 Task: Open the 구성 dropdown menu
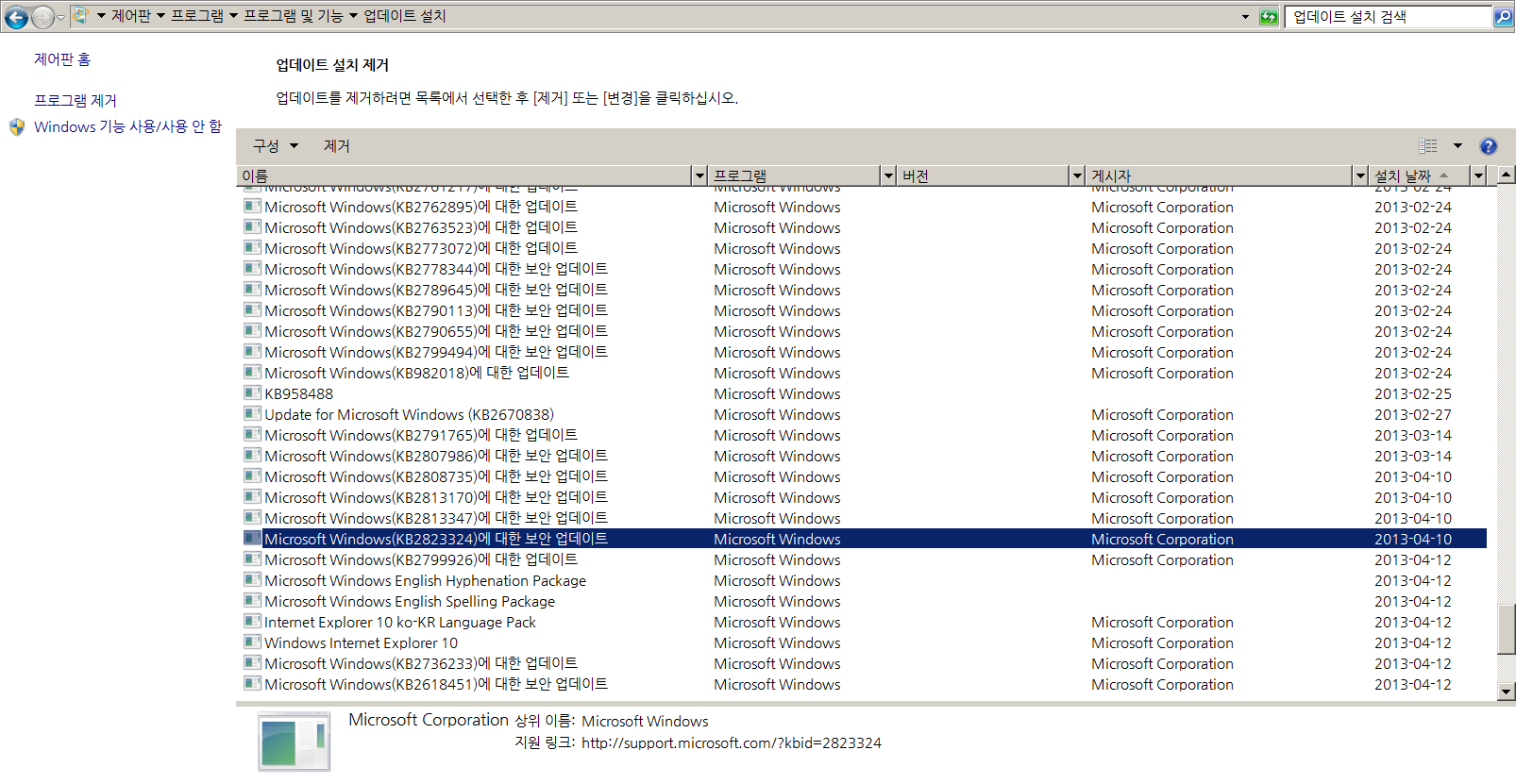click(275, 146)
